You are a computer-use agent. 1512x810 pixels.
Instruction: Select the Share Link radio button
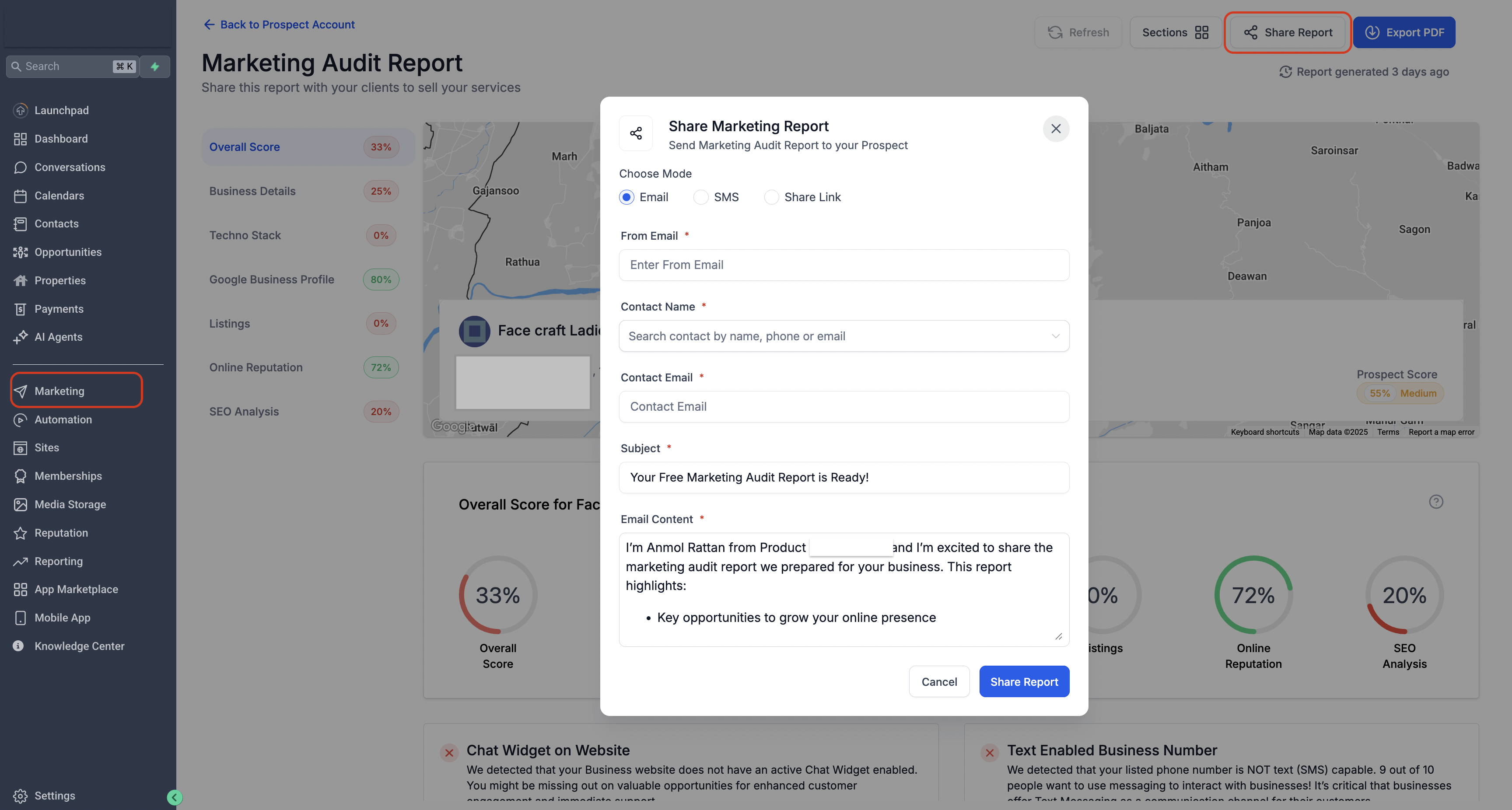[x=771, y=197]
